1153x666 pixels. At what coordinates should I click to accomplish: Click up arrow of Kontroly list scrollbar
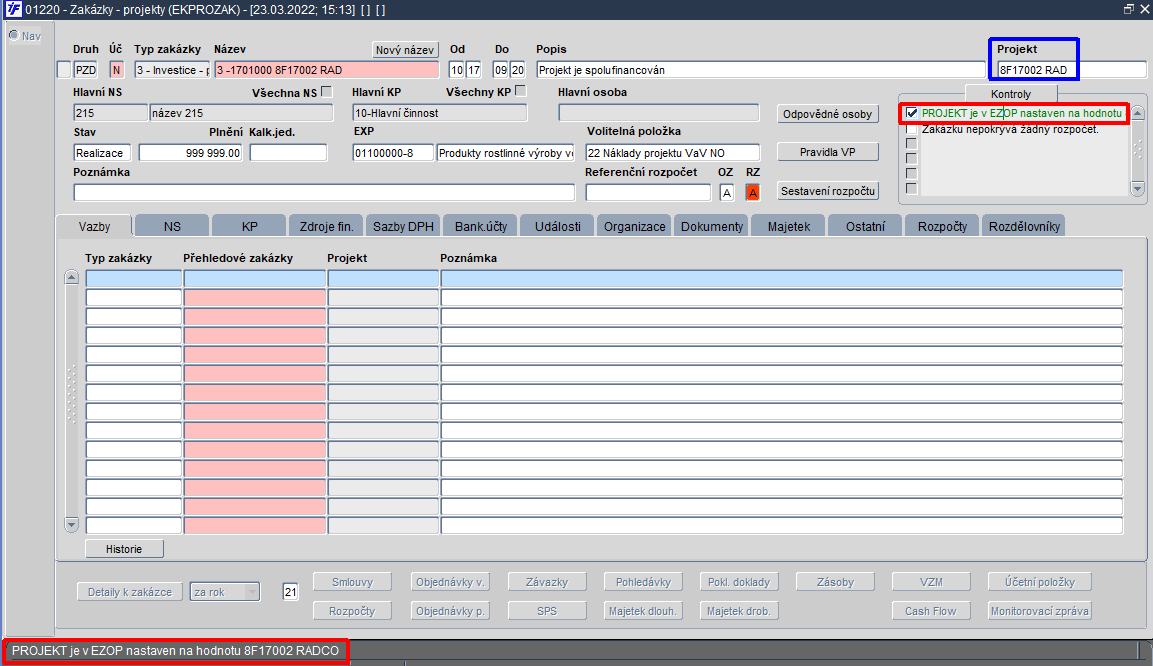(1138, 113)
